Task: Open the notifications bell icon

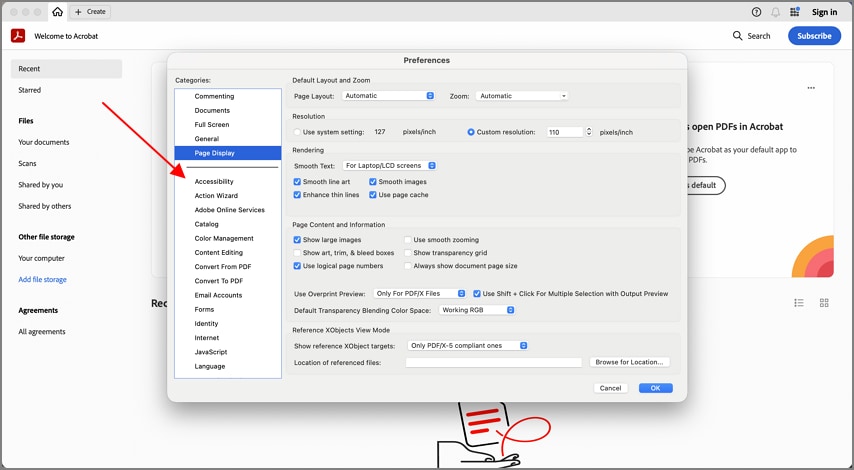Action: [x=775, y=12]
